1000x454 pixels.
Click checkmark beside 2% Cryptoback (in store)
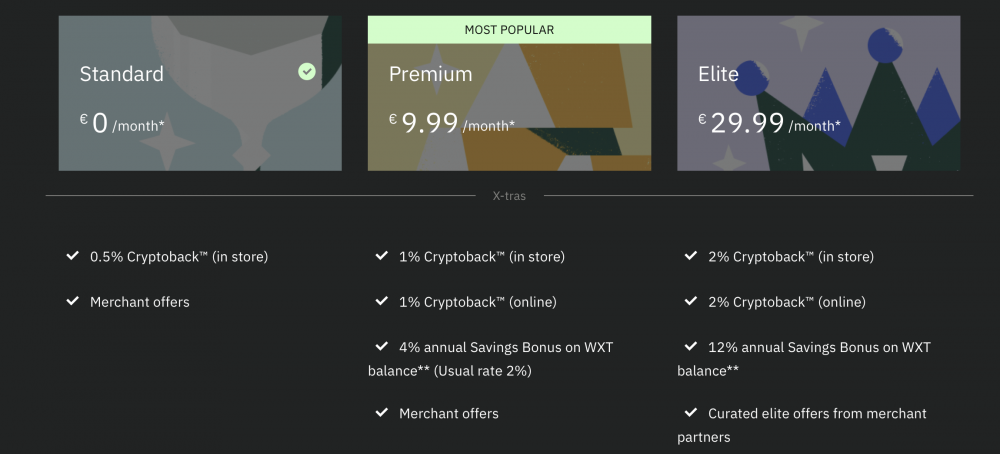(690, 256)
